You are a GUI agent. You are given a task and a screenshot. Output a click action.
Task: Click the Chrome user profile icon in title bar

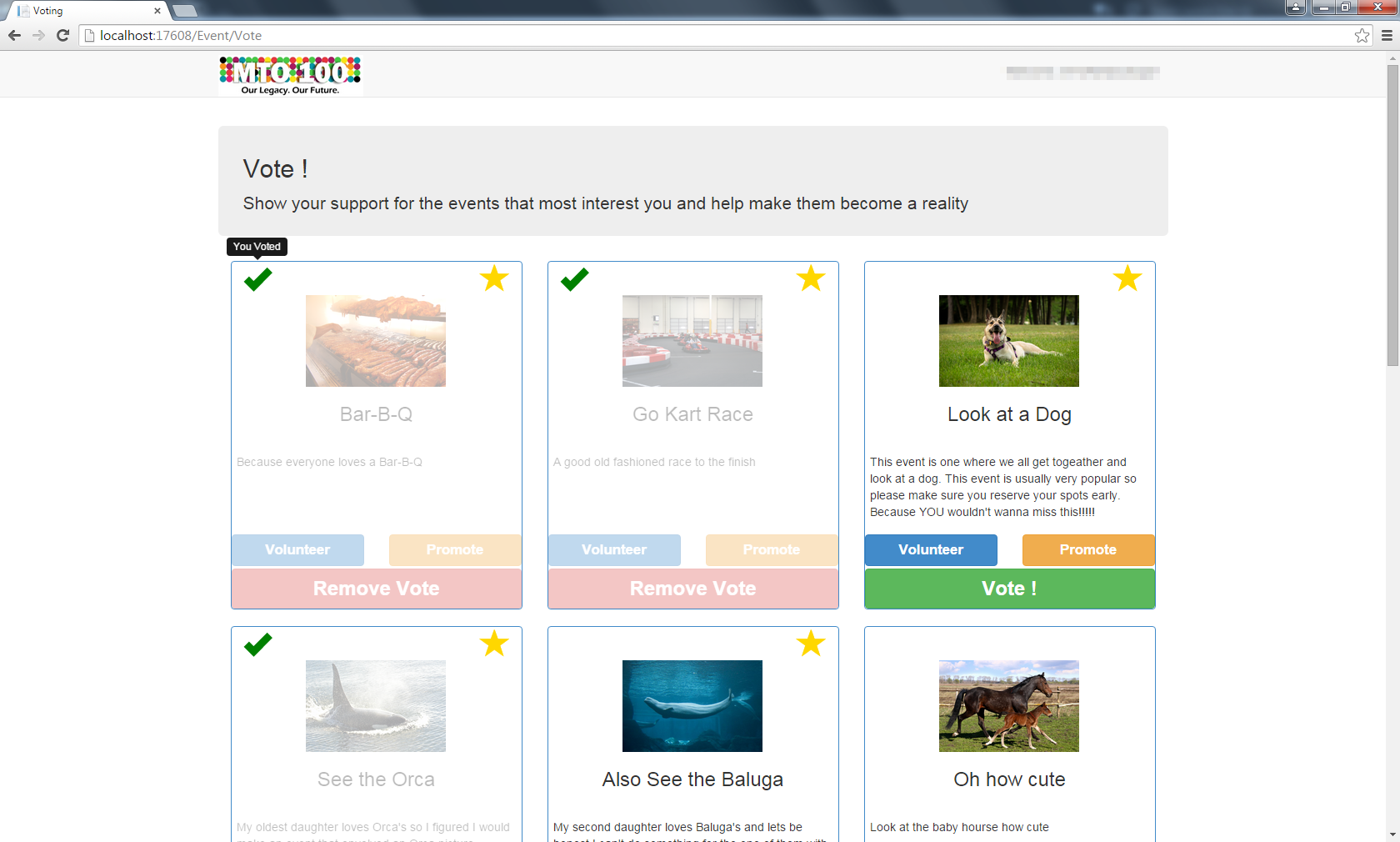1296,8
